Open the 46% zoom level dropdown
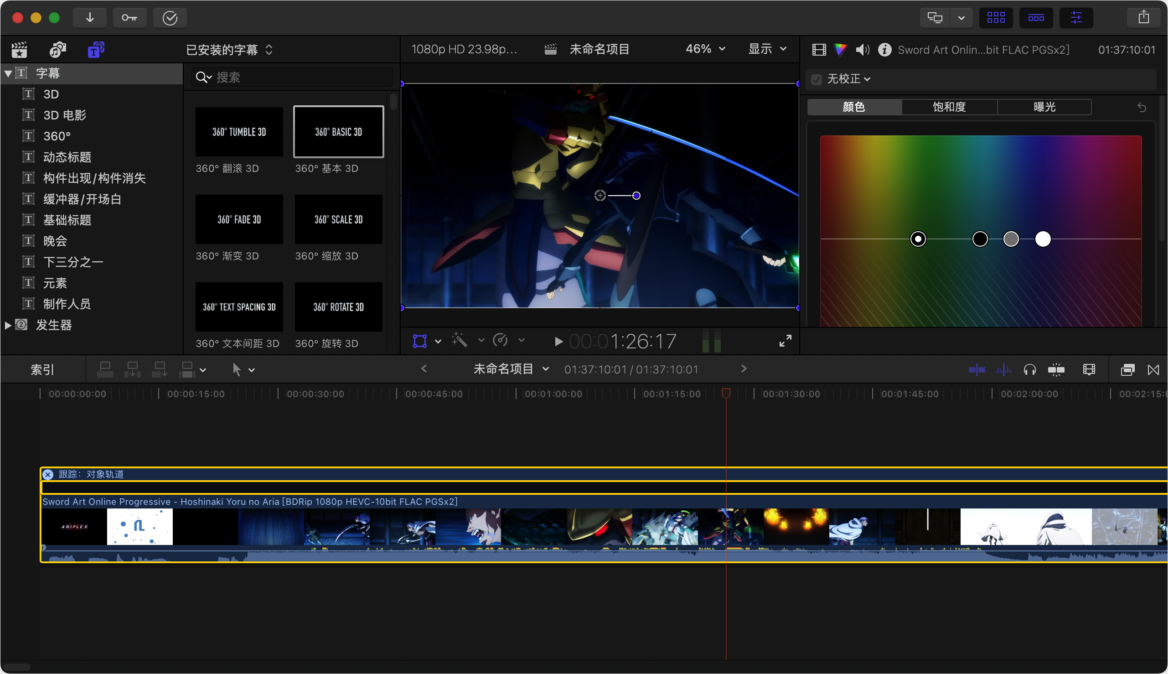Screen dimensions: 1168x674 coord(705,49)
